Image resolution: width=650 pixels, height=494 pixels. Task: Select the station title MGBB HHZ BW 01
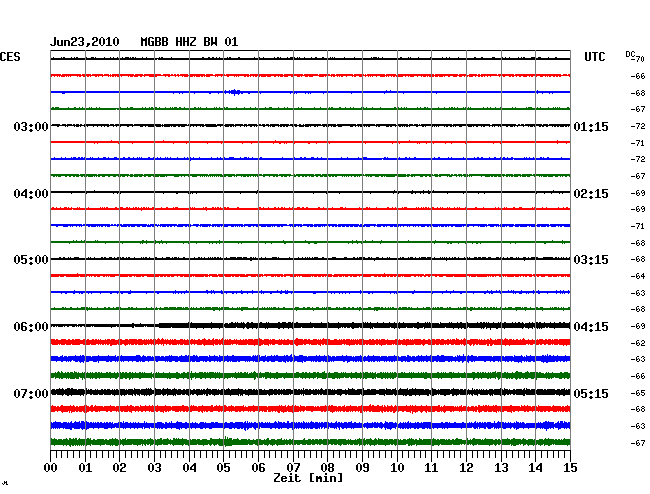click(x=189, y=42)
